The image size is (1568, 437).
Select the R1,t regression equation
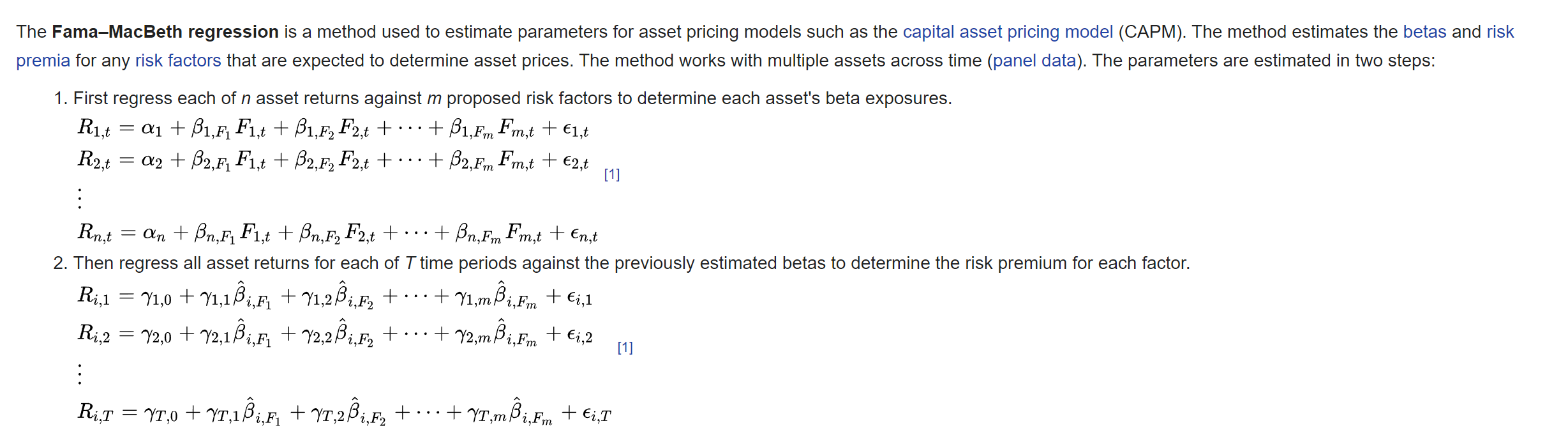point(333,128)
